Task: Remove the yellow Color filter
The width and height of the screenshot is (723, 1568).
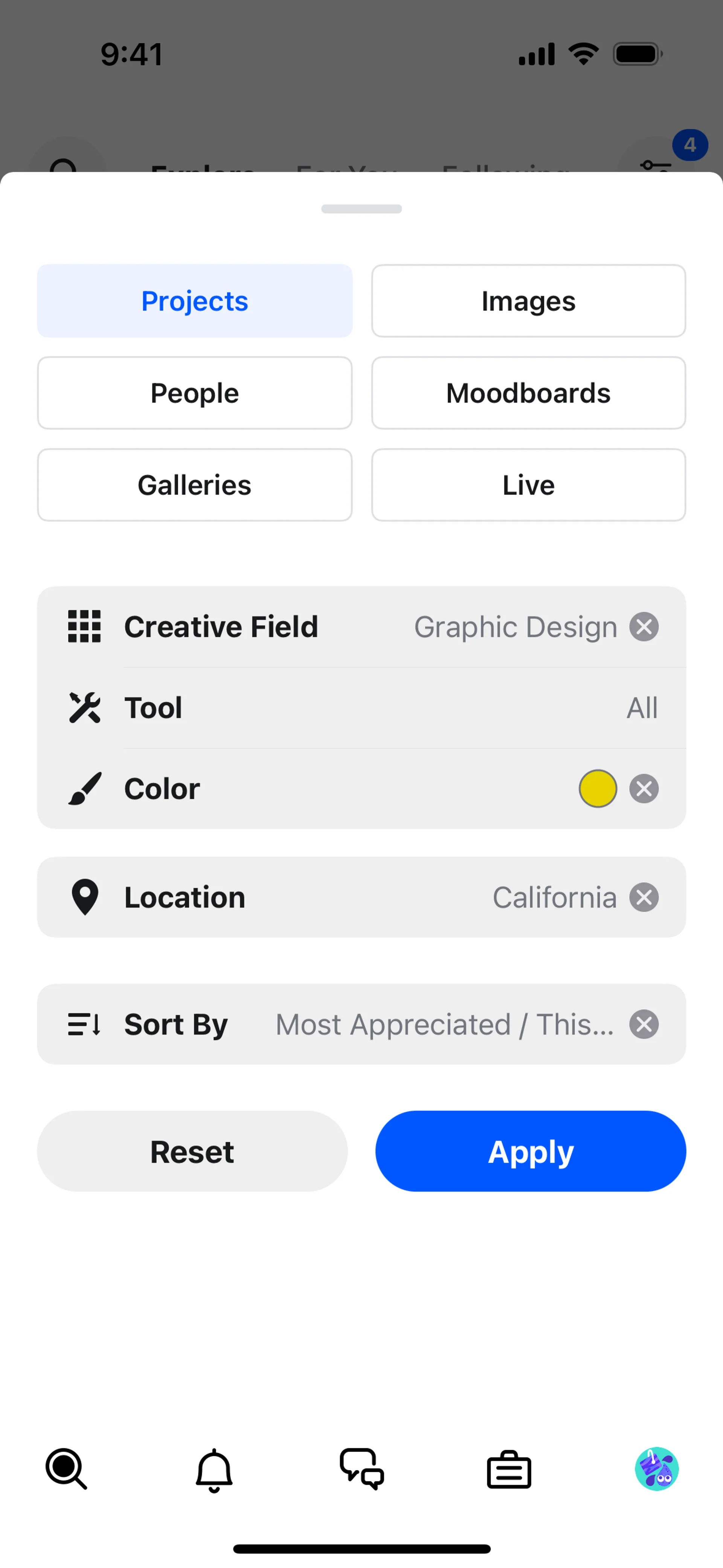Action: click(x=644, y=789)
